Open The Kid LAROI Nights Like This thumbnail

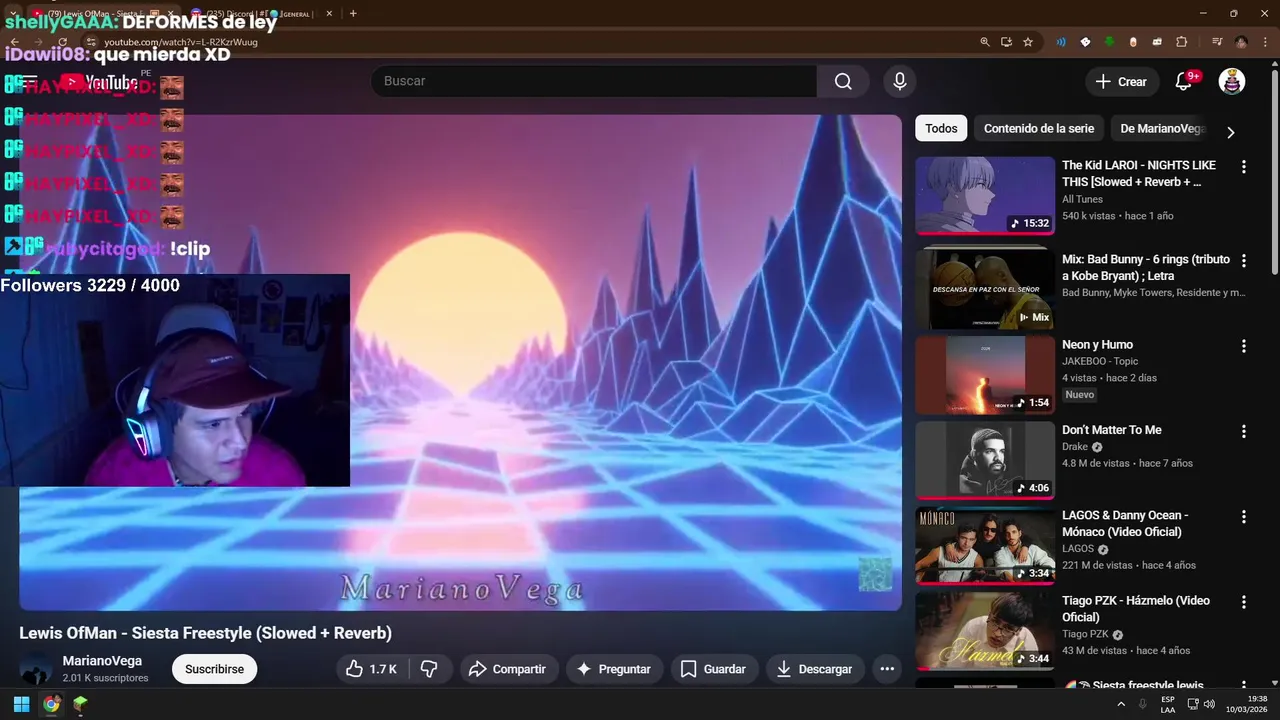click(x=985, y=195)
